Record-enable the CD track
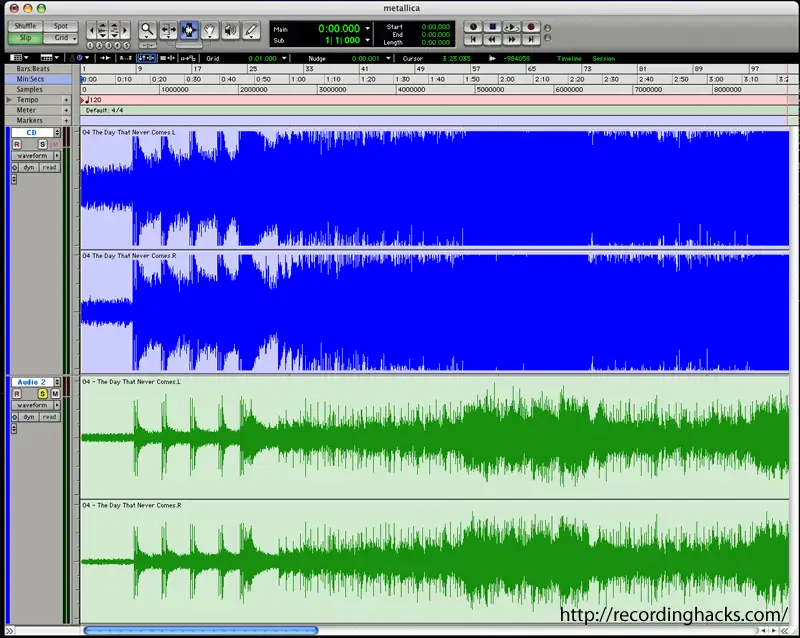800x638 pixels. (17, 144)
